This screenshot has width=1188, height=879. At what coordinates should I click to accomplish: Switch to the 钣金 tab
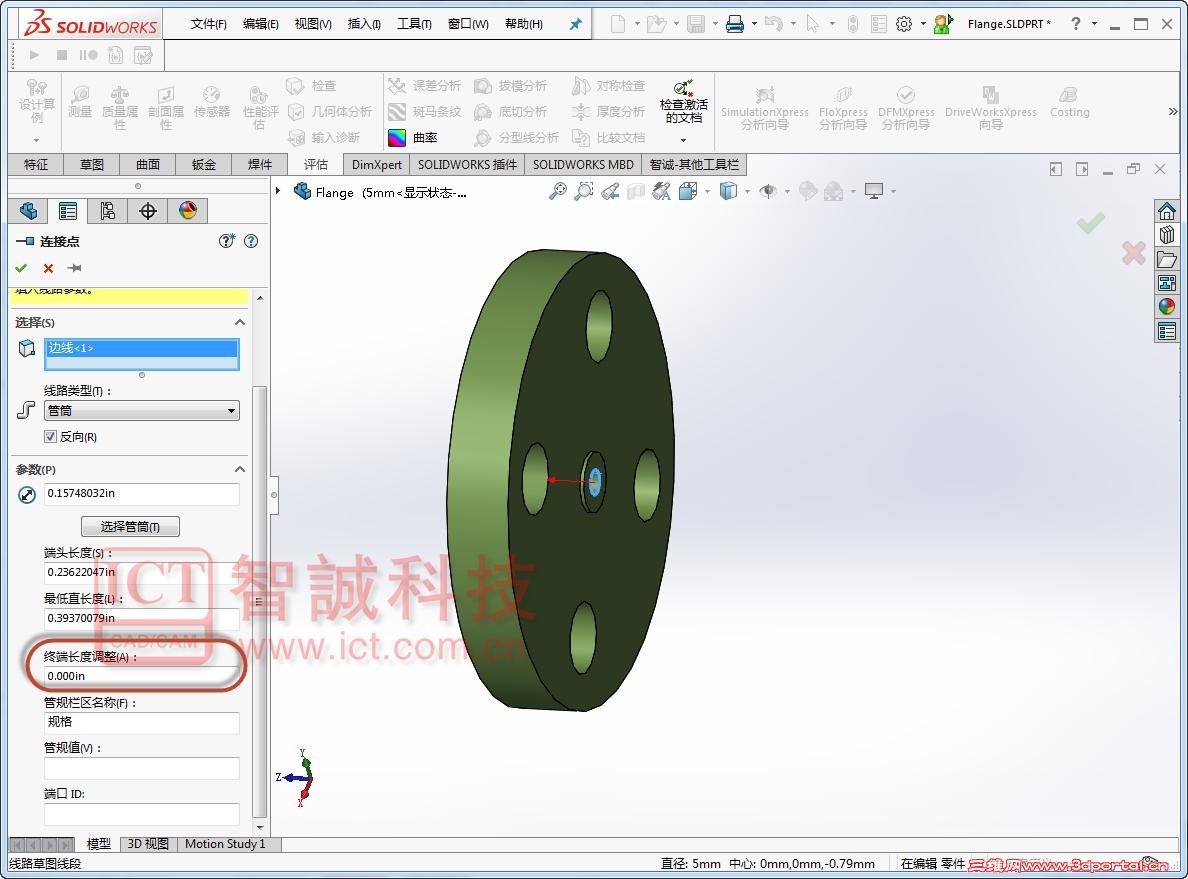click(204, 164)
